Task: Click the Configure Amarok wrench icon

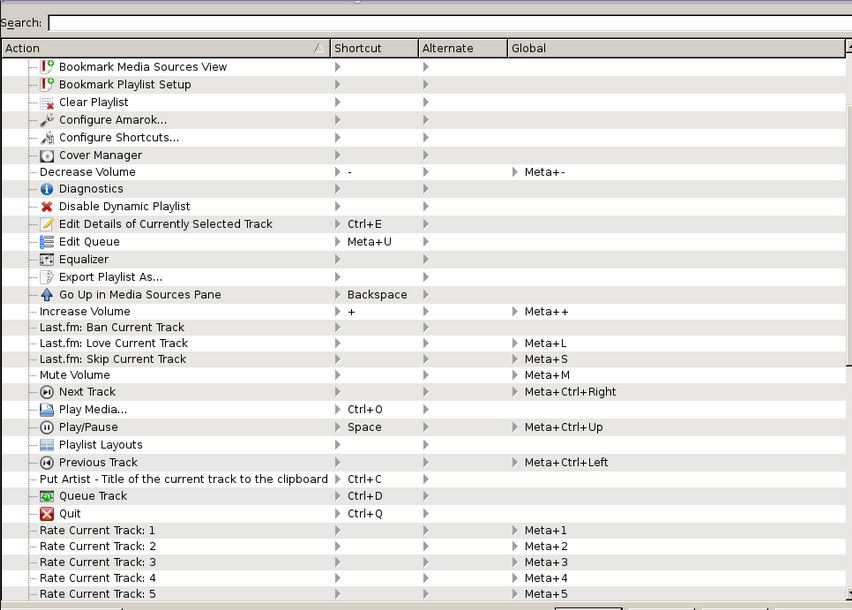Action: (47, 120)
